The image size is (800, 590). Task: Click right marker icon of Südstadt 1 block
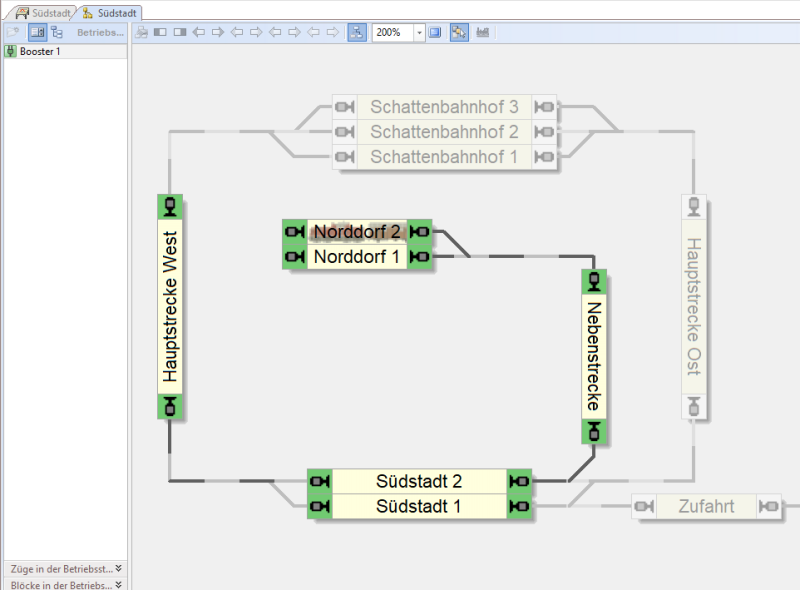coord(520,508)
